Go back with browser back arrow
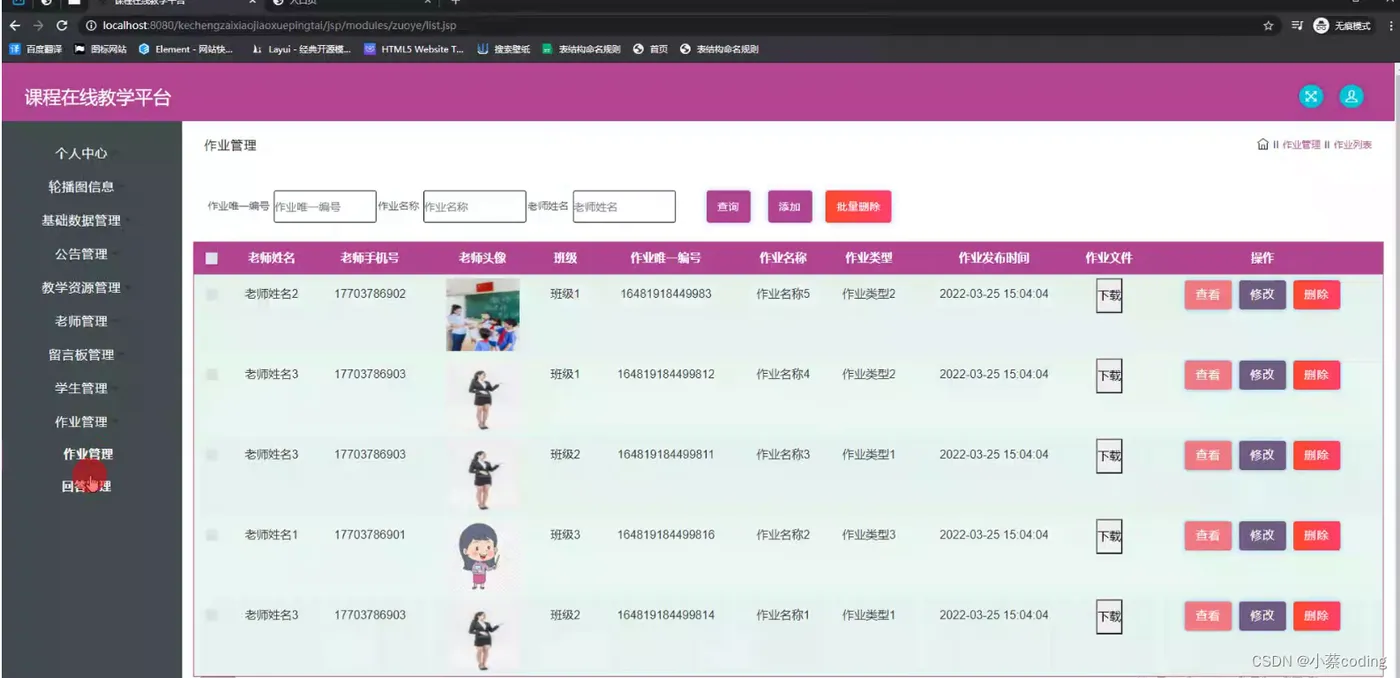 [x=14, y=25]
